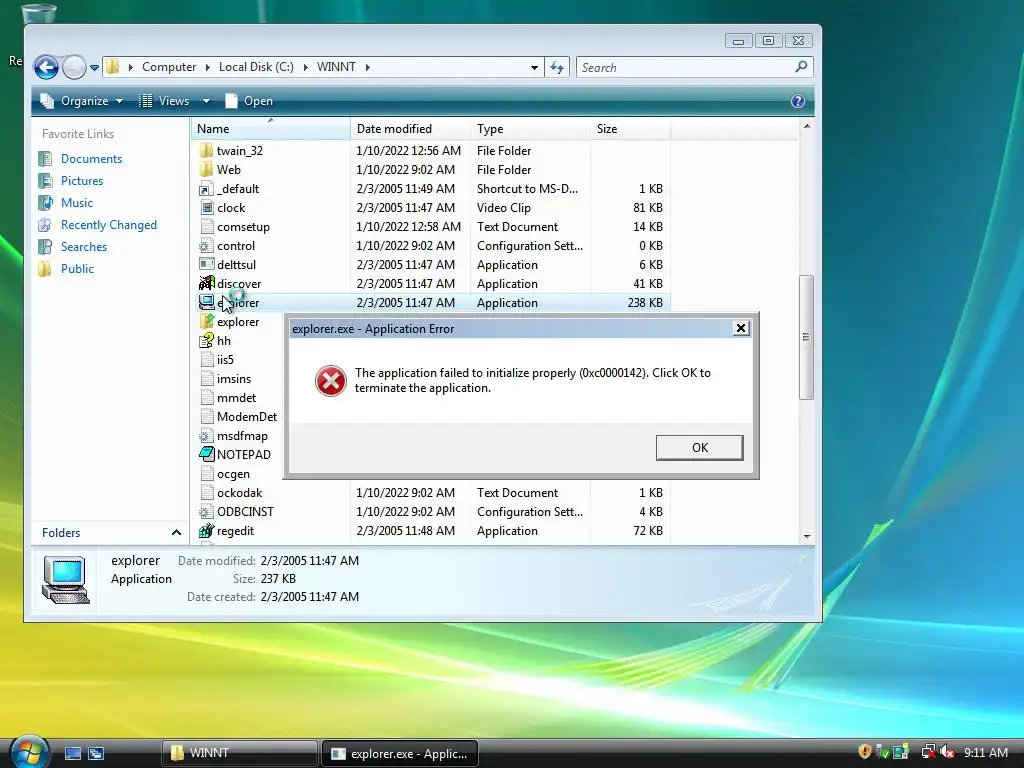1024x768 pixels.
Task: Select the hh help application icon
Action: (x=206, y=340)
